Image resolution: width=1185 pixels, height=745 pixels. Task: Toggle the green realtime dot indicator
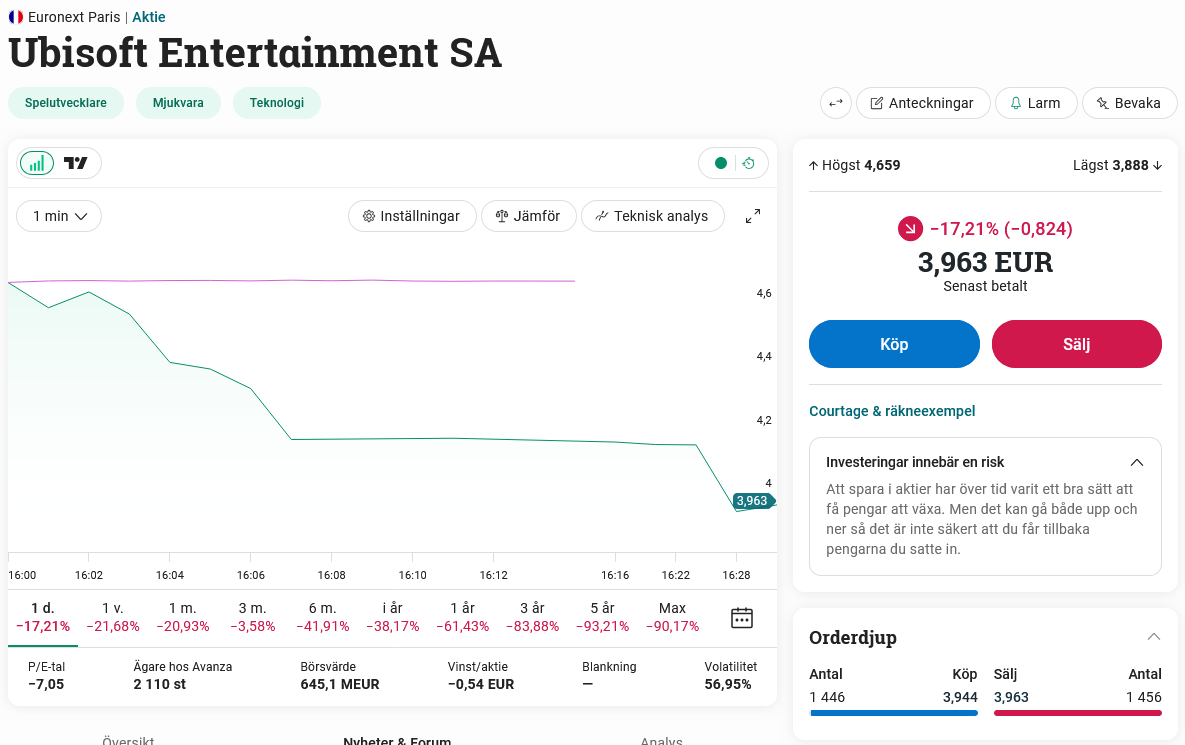[x=720, y=163]
